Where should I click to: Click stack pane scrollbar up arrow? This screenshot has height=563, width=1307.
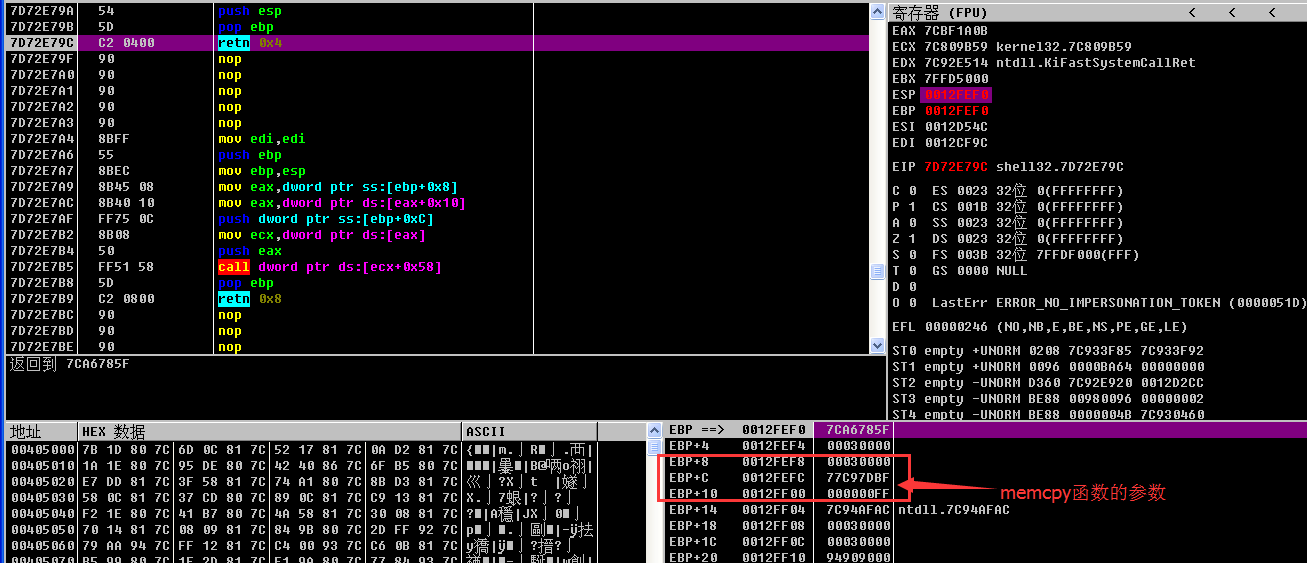[x=656, y=430]
